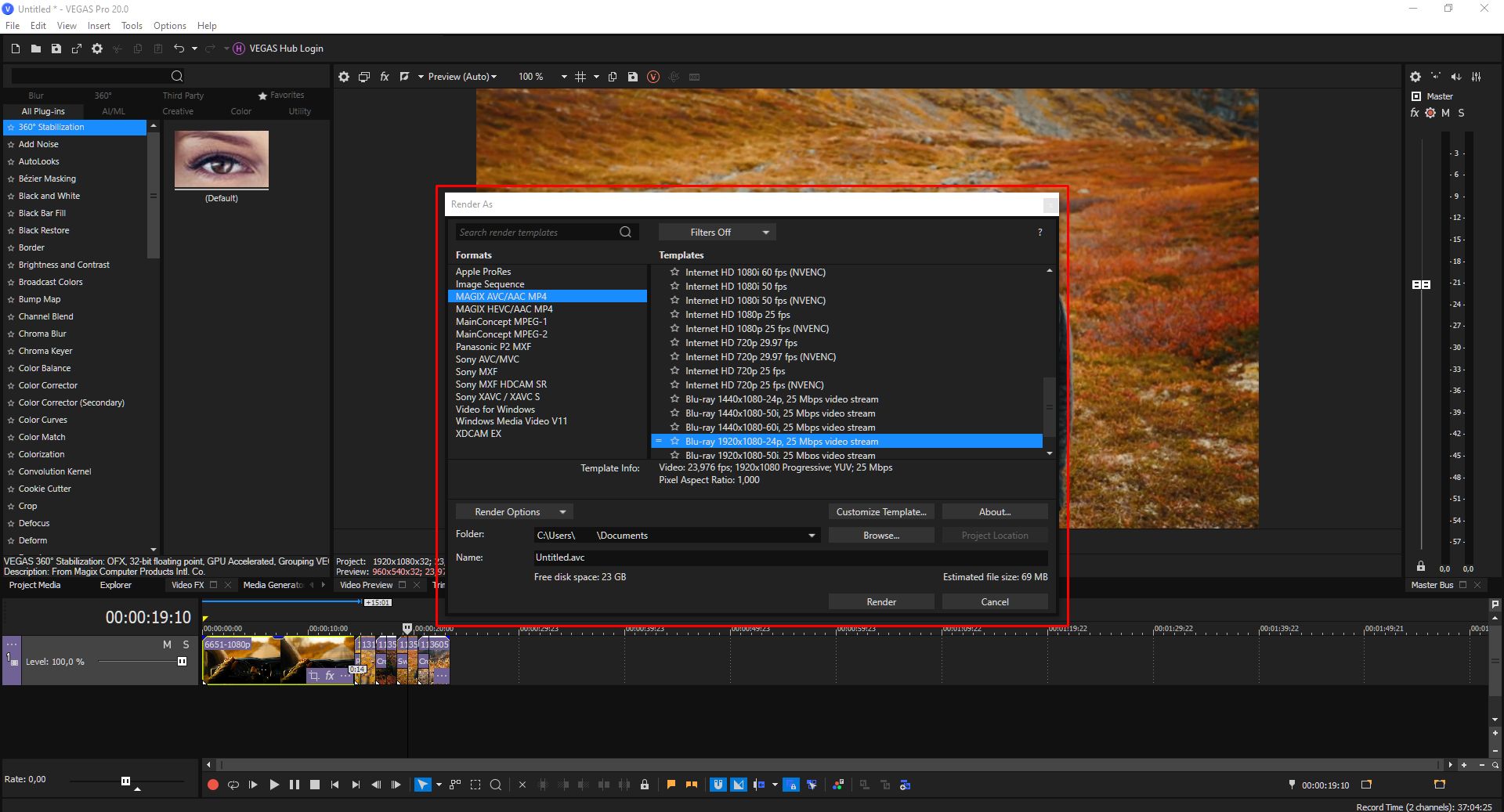The width and height of the screenshot is (1504, 812).
Task: Pause playback in the transport bar
Action: [x=295, y=785]
